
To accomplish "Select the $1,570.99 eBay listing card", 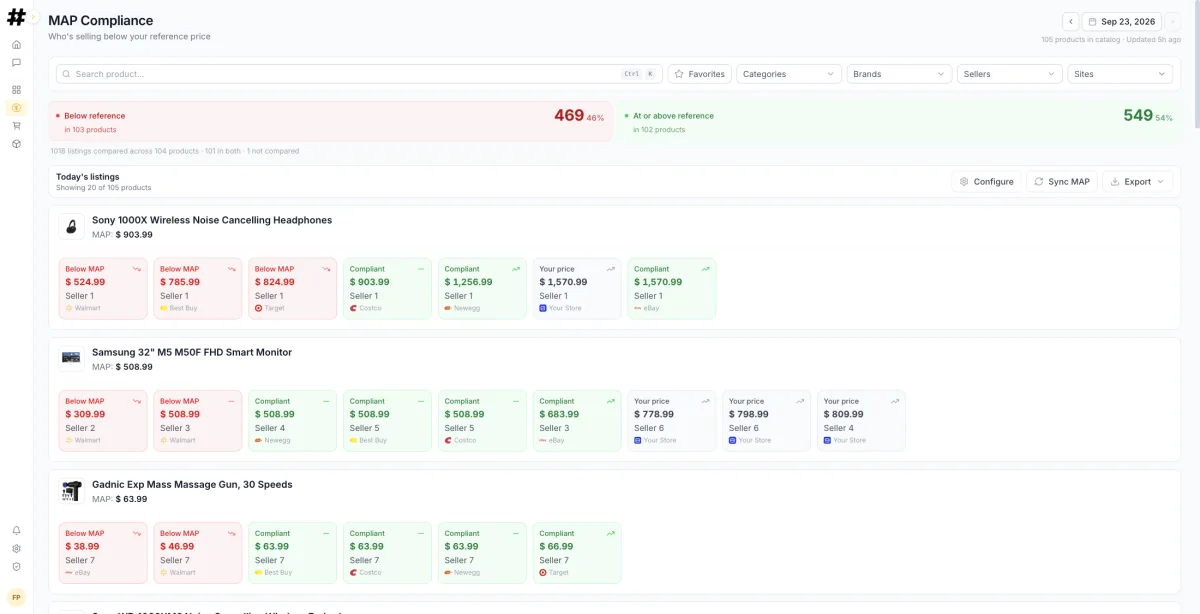I will (672, 289).
